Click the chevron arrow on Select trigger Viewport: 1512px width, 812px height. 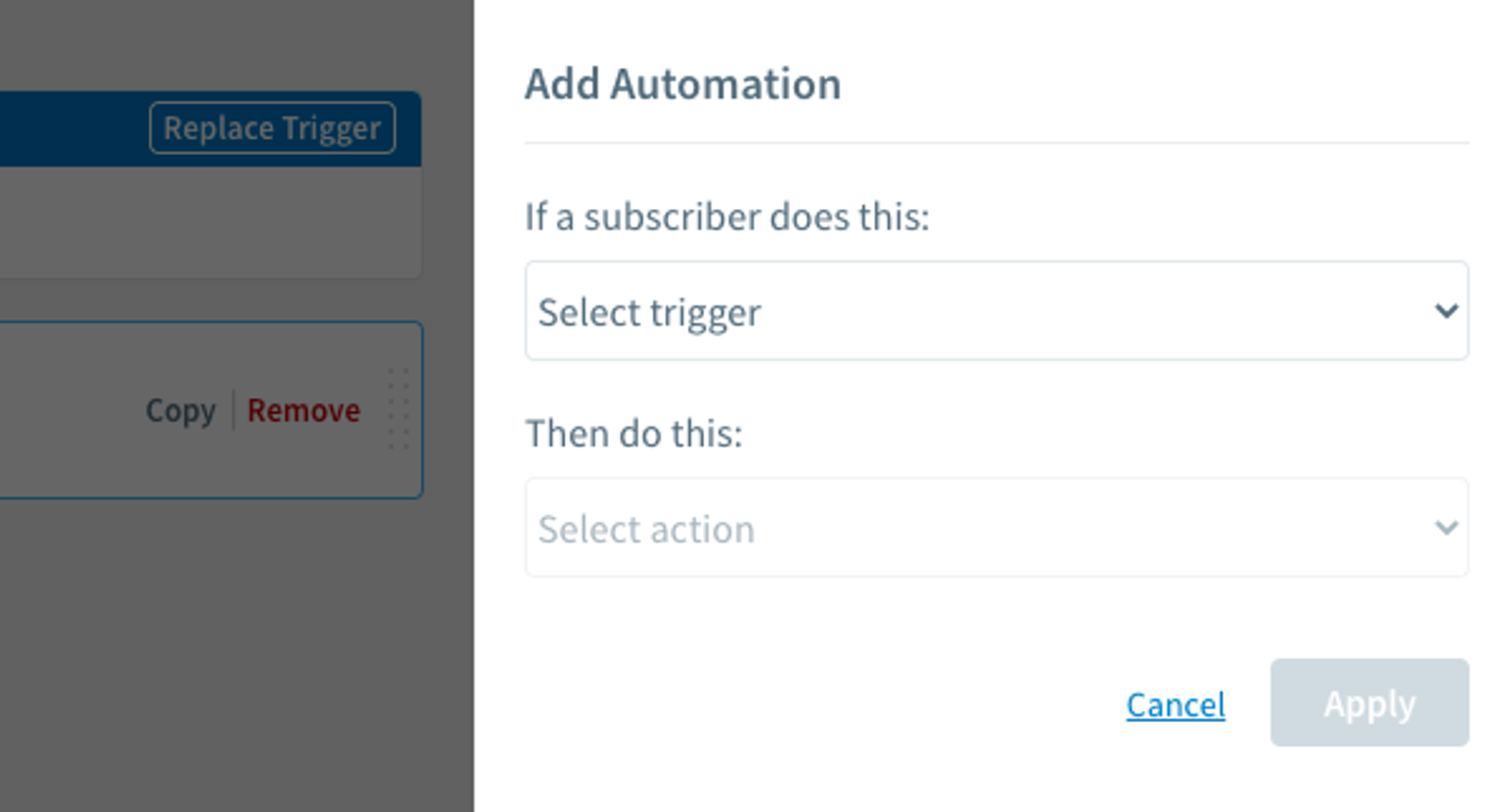1446,311
